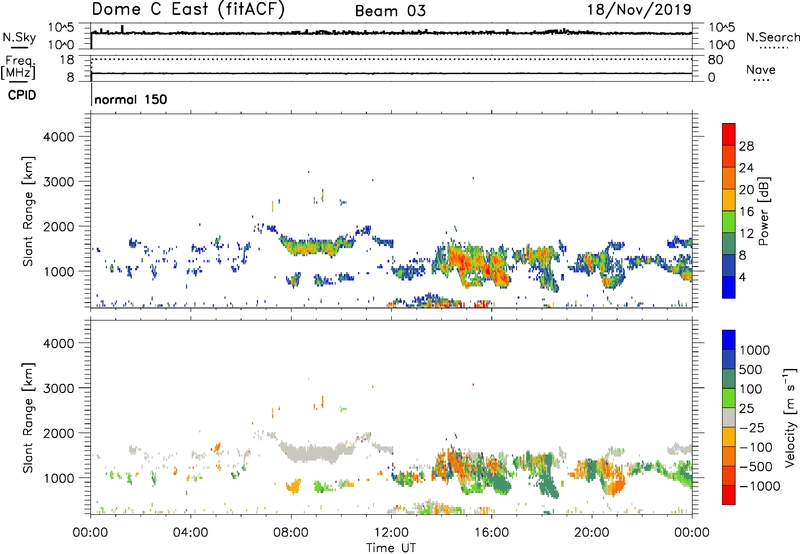The width and height of the screenshot is (800, 554).
Task: Click the "4" label on Power colorbar
Action: [742, 278]
